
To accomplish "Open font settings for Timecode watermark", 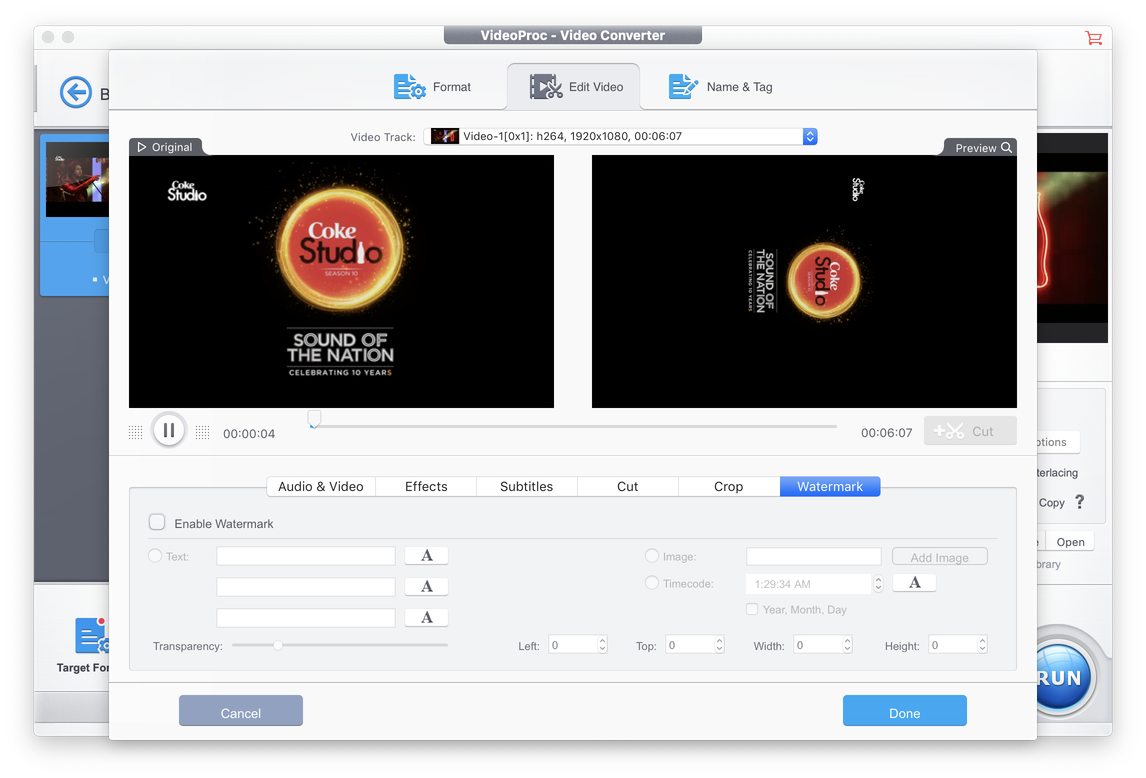I will (914, 583).
